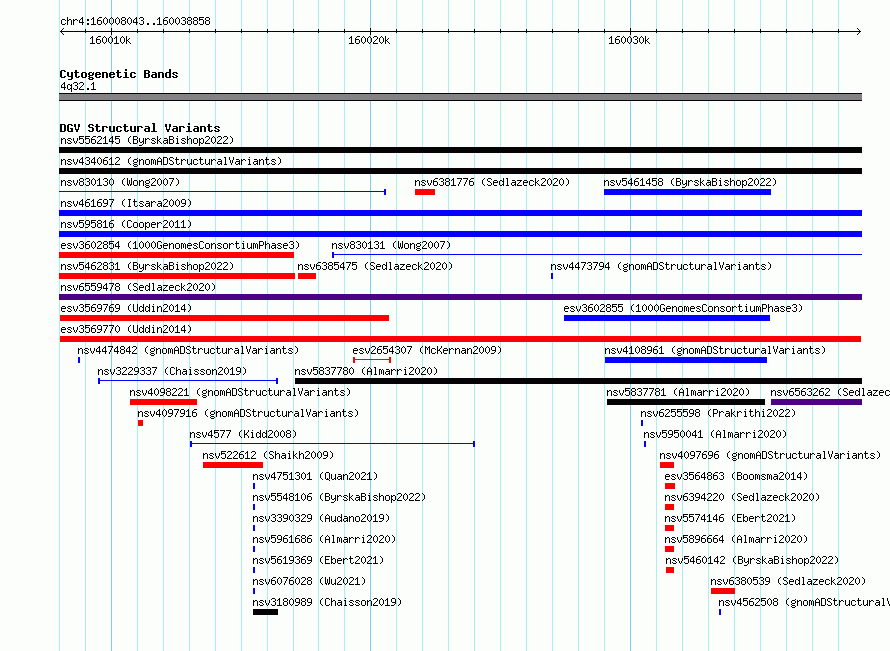Click nsv3229337 (Chaisson2019) label
This screenshot has height=651, width=890.
tap(172, 371)
